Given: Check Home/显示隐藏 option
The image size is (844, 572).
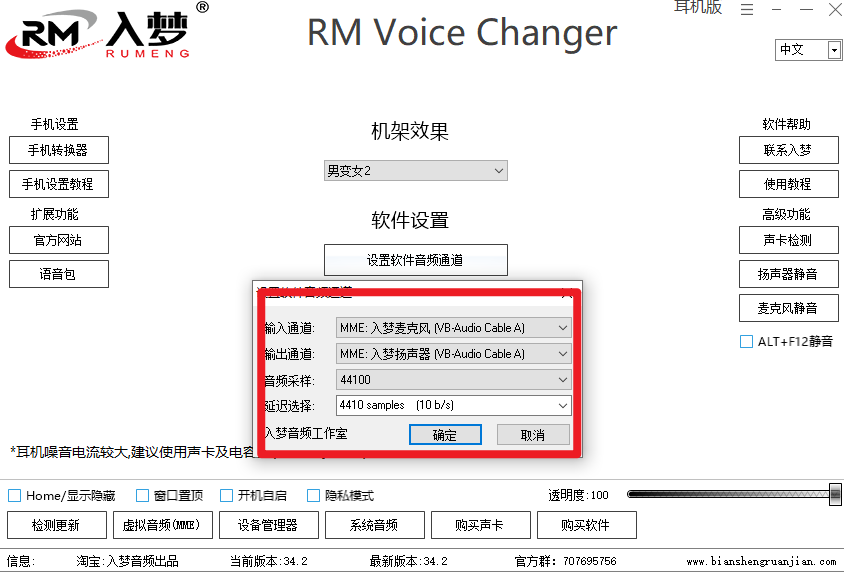Looking at the screenshot, I should [x=15, y=496].
